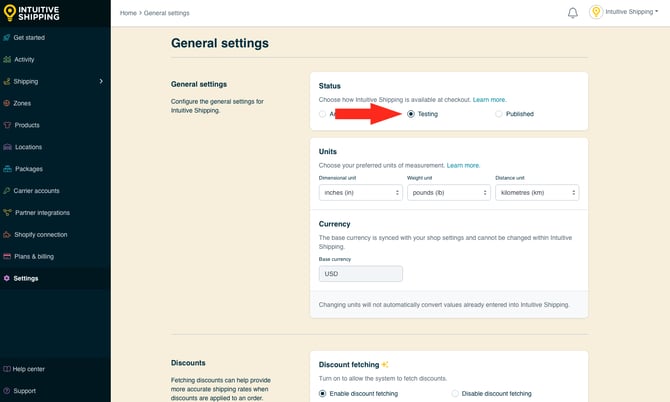This screenshot has width=670, height=402.
Task: Click the Intuitive Shipping logo
Action: point(31,13)
